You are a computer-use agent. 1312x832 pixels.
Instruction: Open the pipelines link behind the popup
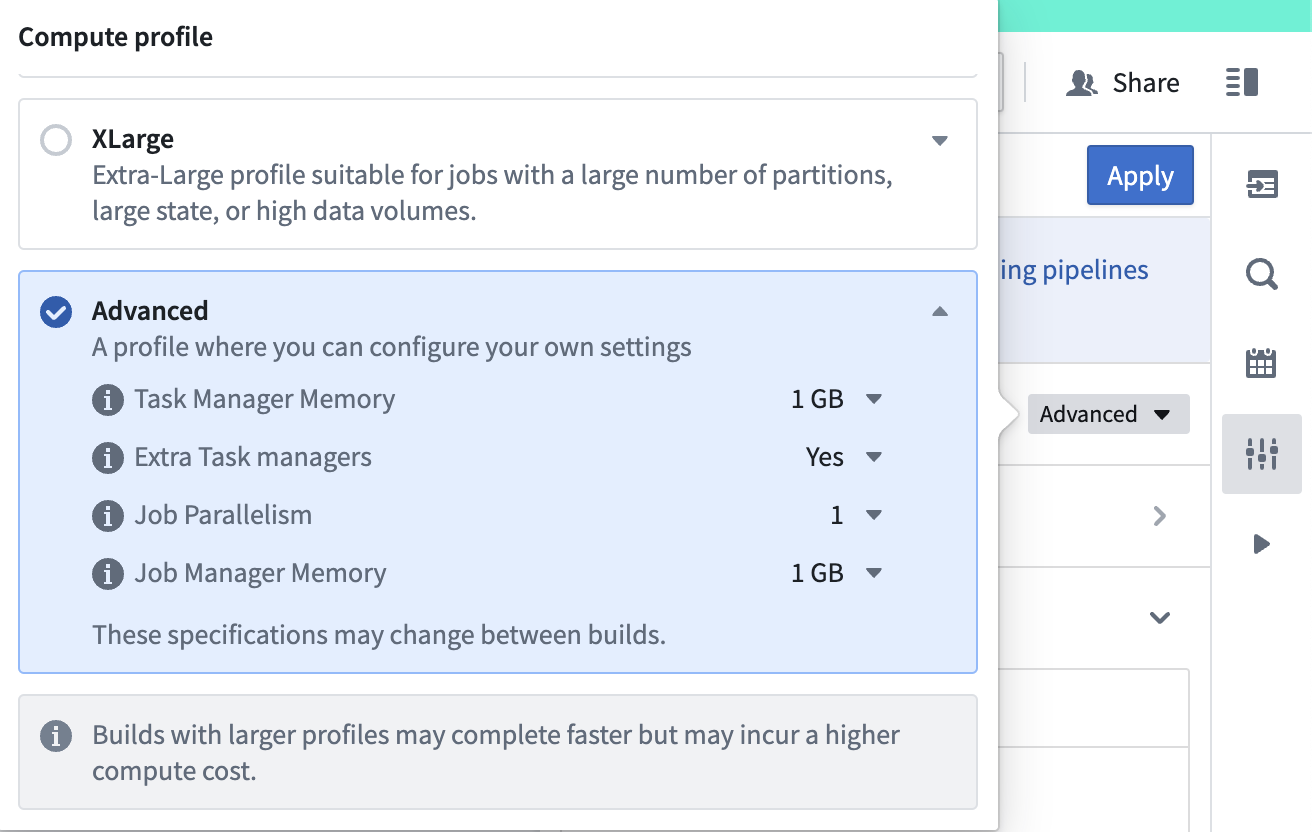tap(1075, 270)
